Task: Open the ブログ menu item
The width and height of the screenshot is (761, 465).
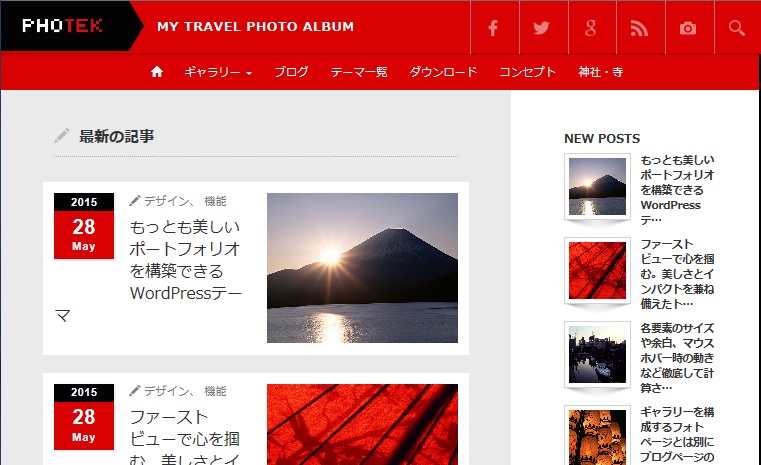Action: click(x=291, y=72)
